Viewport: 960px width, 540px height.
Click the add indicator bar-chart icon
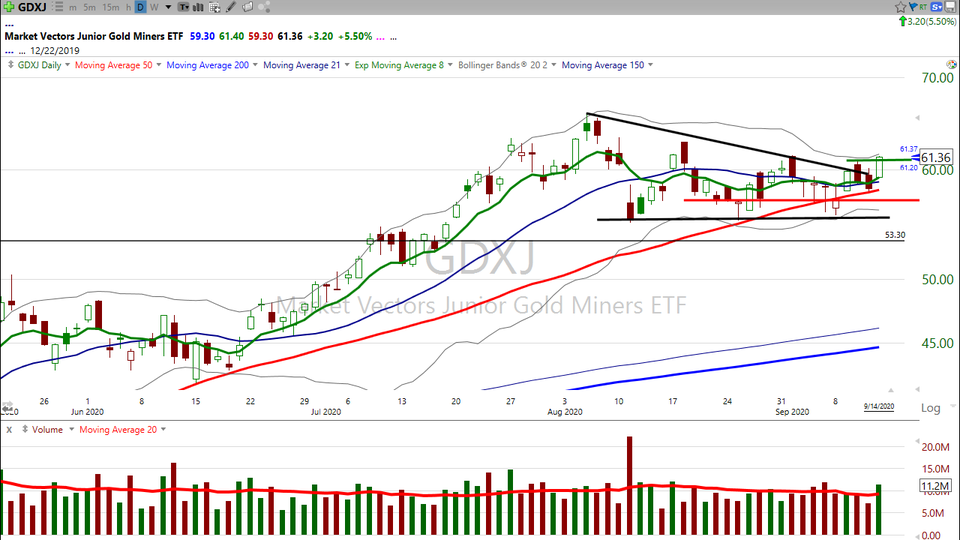click(x=198, y=7)
